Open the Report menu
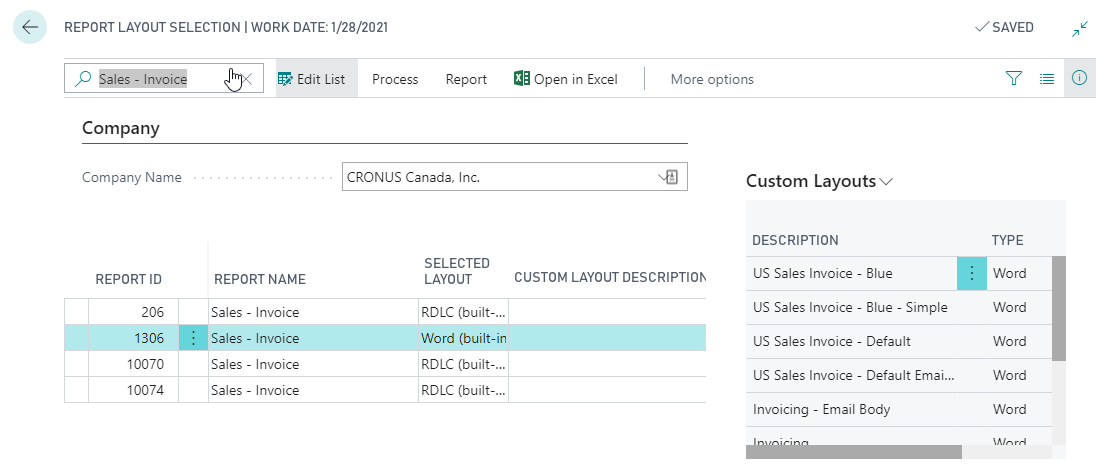Screen dimensions: 1110x469 [x=466, y=79]
